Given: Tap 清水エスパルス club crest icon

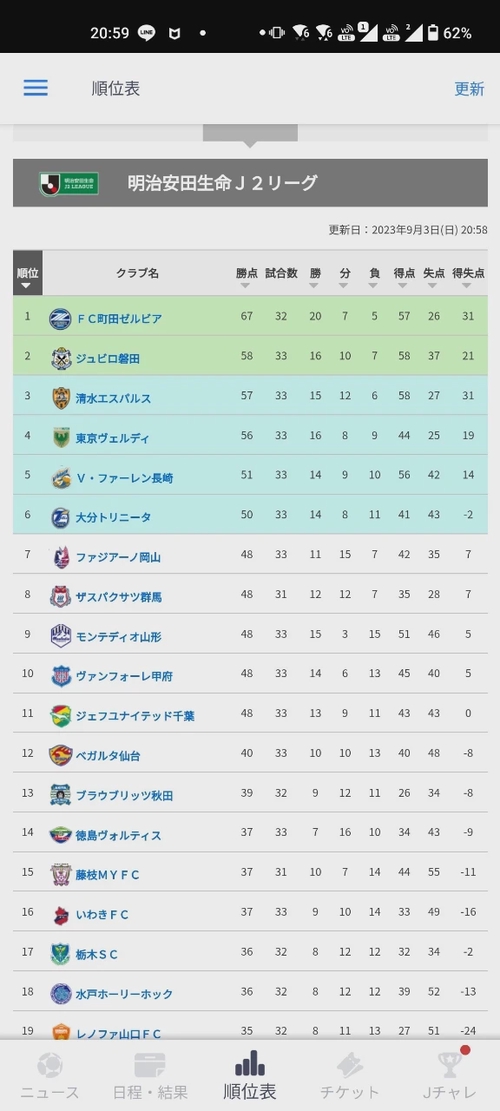Looking at the screenshot, I should pos(61,398).
